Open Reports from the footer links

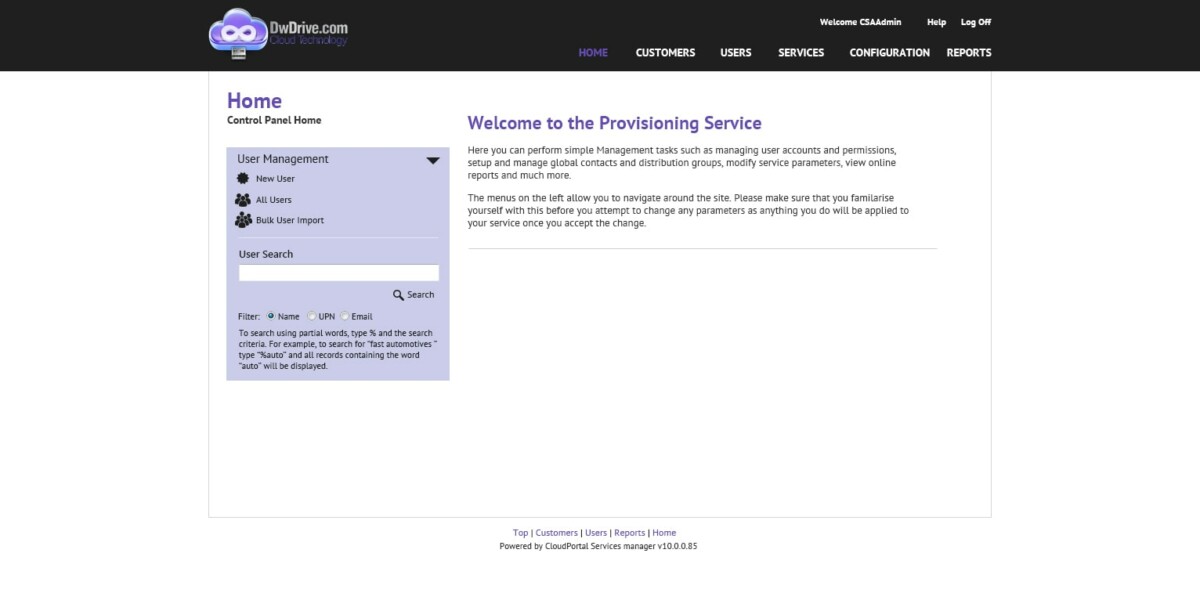coord(629,532)
